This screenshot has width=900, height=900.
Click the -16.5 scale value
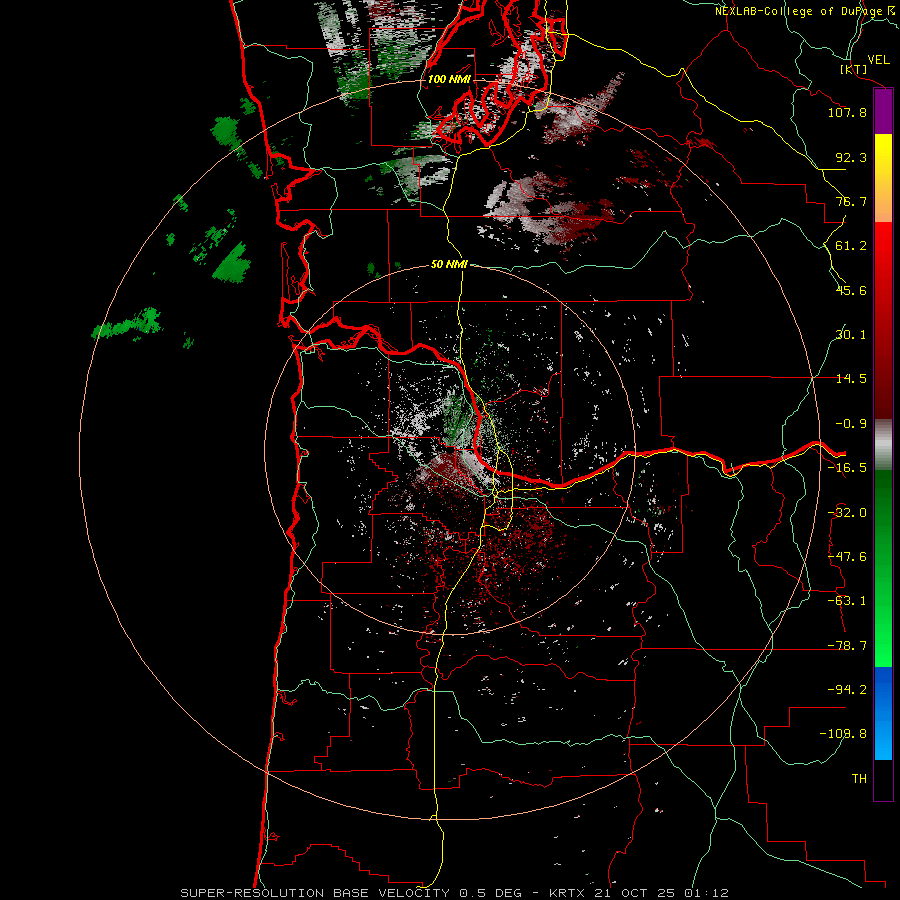[x=847, y=468]
